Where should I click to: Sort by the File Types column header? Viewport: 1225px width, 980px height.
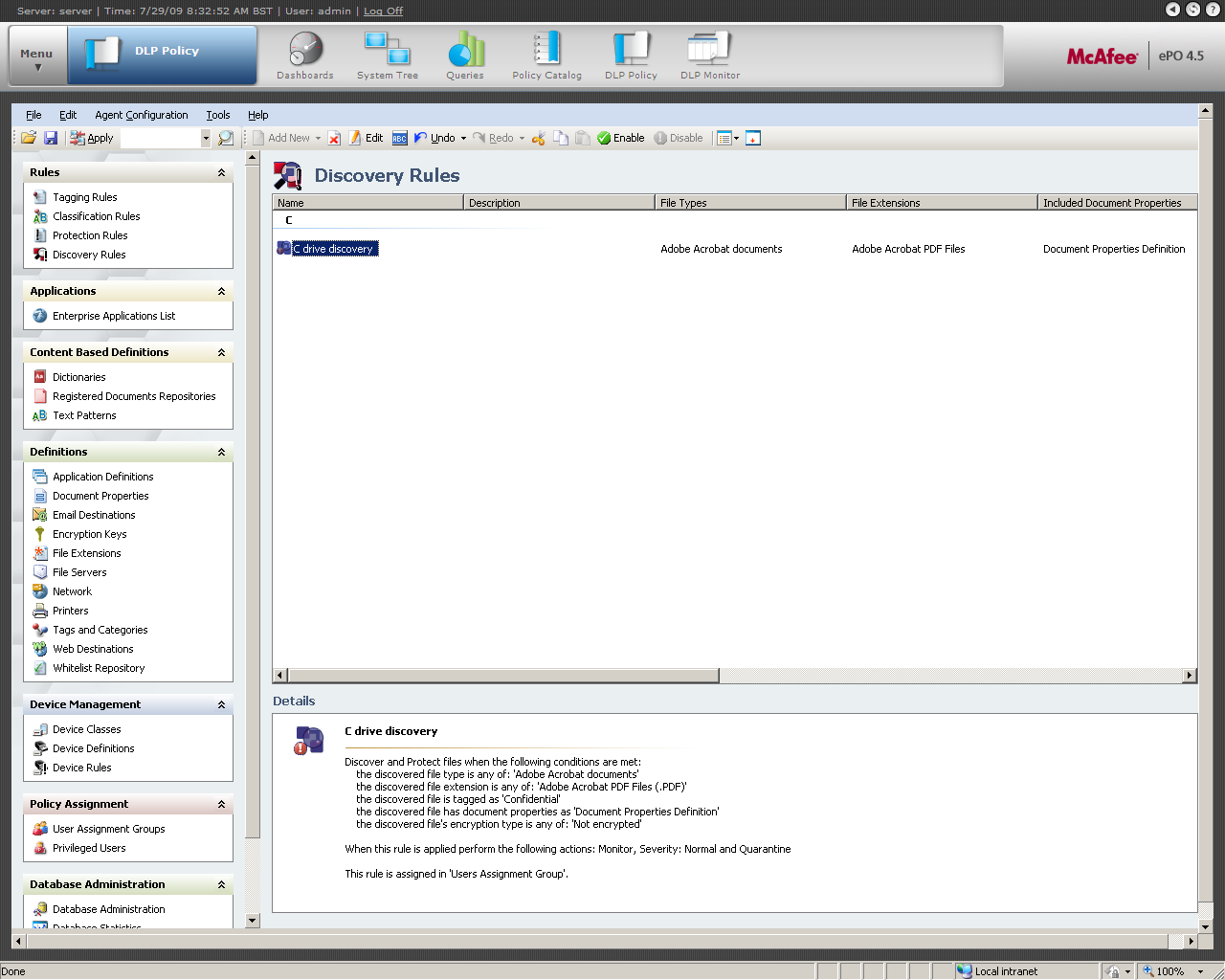point(750,203)
